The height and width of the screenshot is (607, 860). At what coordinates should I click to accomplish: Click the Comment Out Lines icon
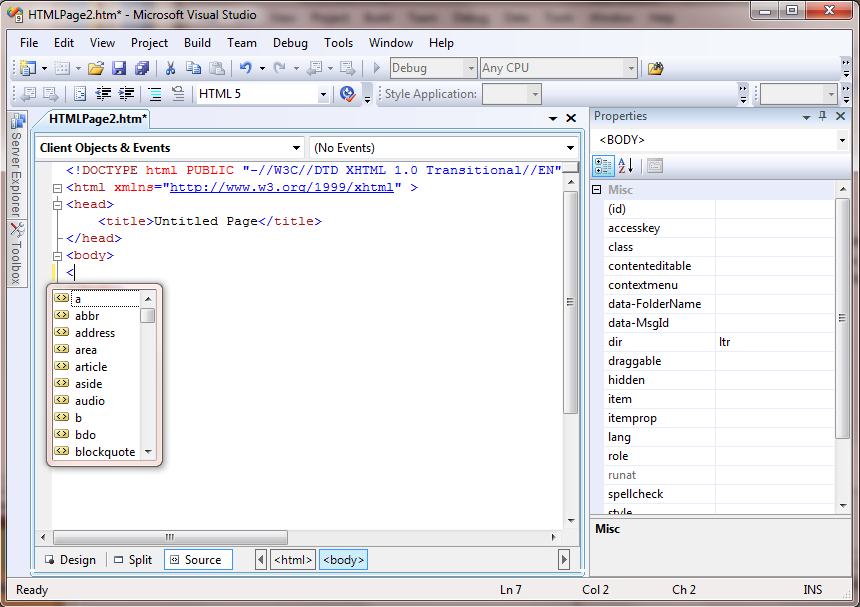point(155,94)
